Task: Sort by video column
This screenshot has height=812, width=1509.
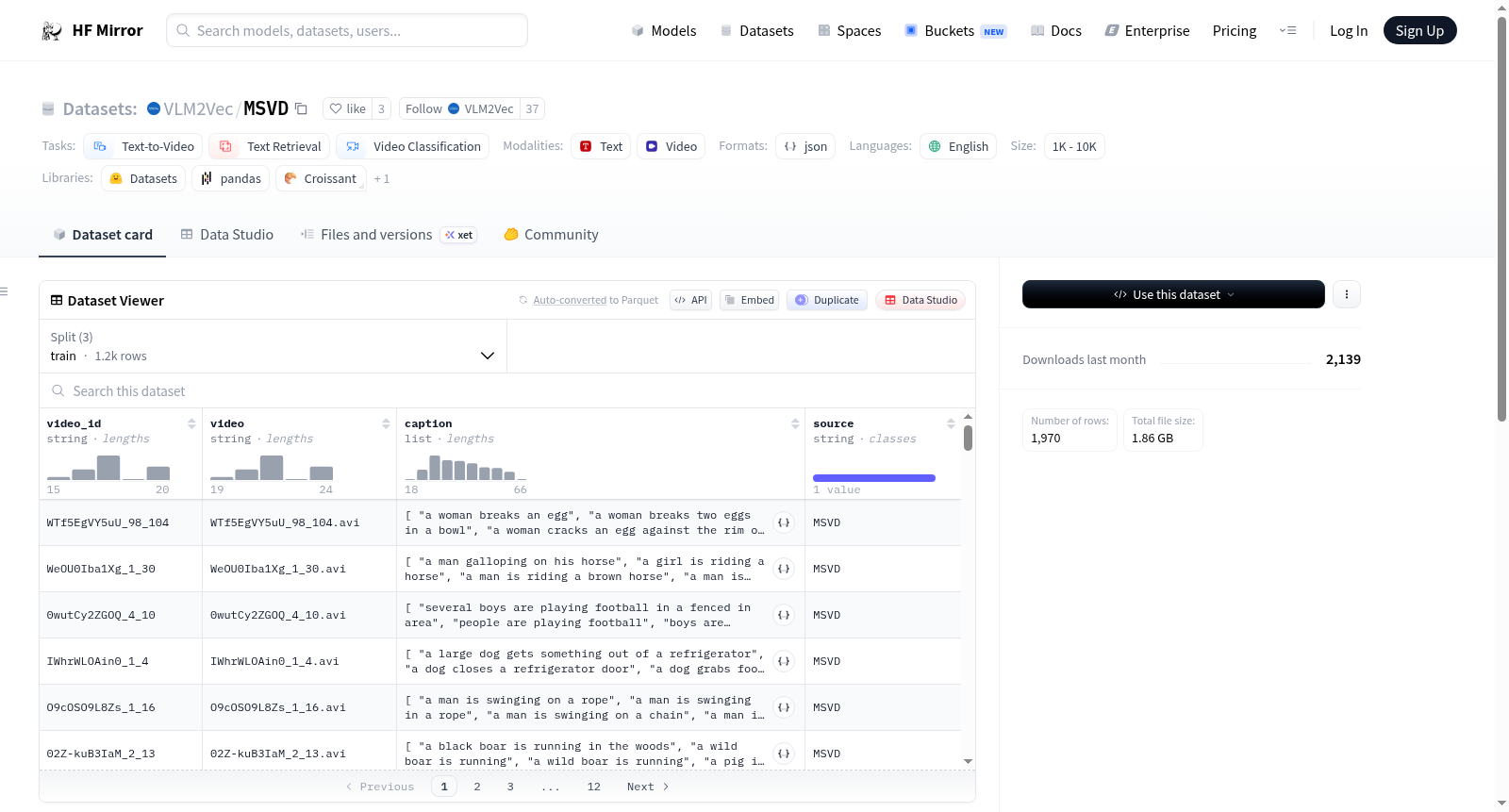Action: [386, 423]
